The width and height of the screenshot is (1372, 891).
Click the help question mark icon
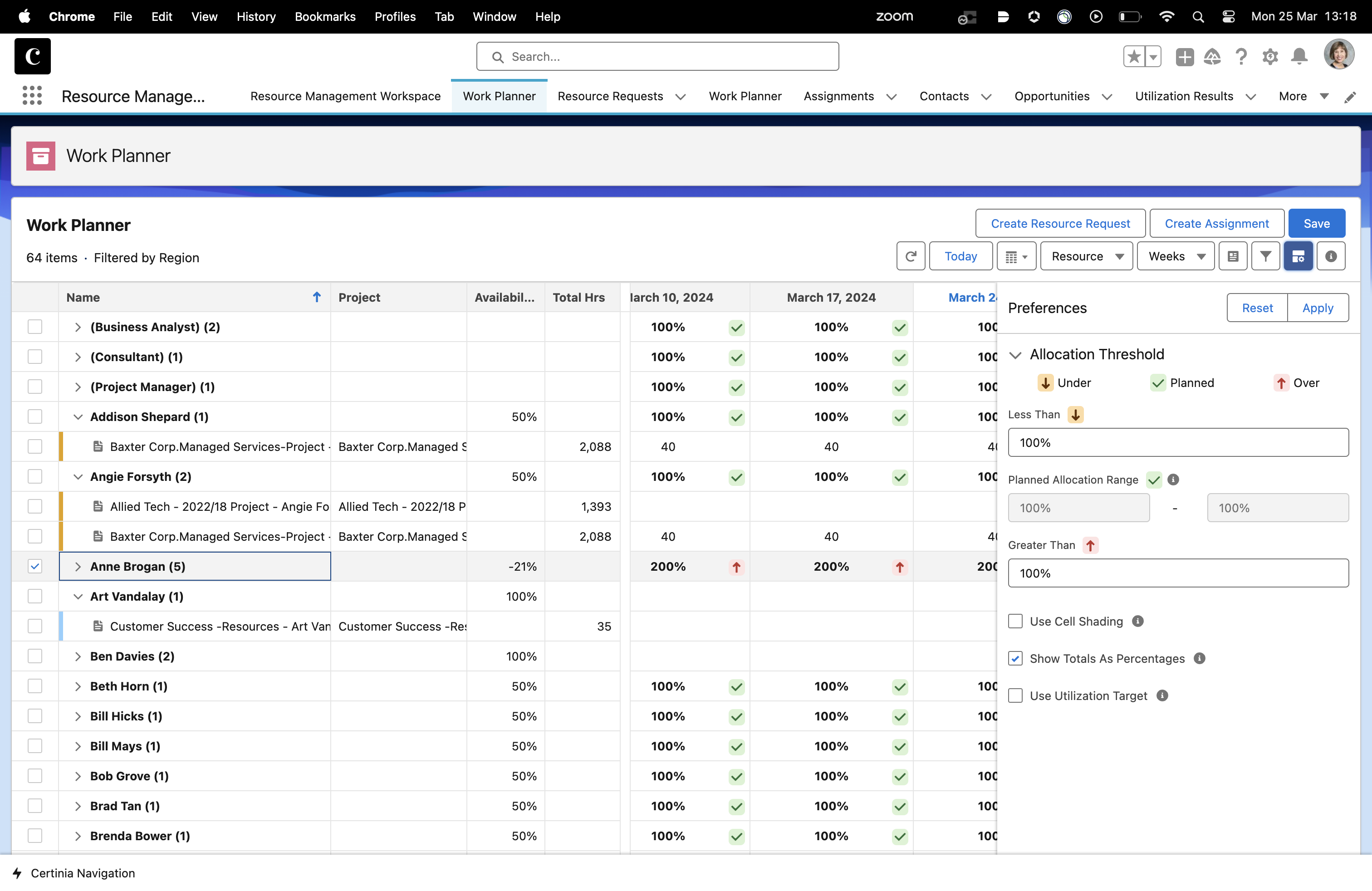(x=1241, y=56)
